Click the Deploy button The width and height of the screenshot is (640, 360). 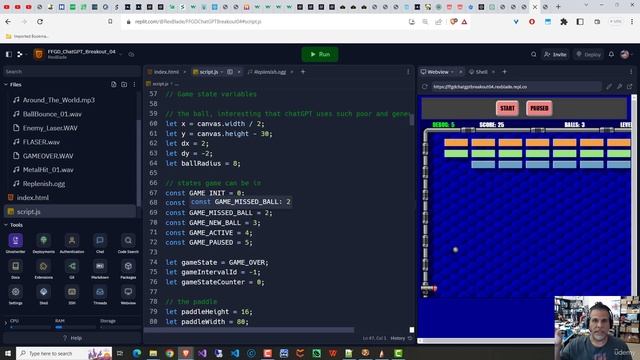[588, 54]
